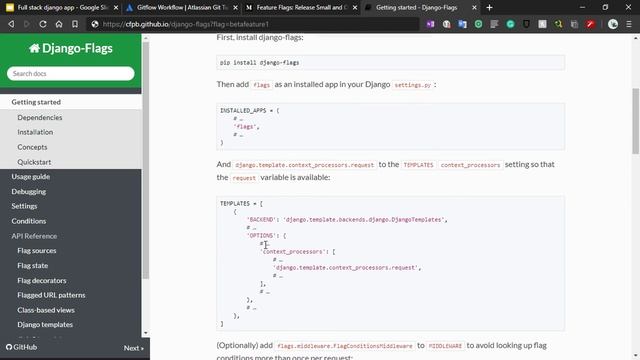Close the Gitflow Workflow tab
The image size is (640, 360).
(235, 7)
